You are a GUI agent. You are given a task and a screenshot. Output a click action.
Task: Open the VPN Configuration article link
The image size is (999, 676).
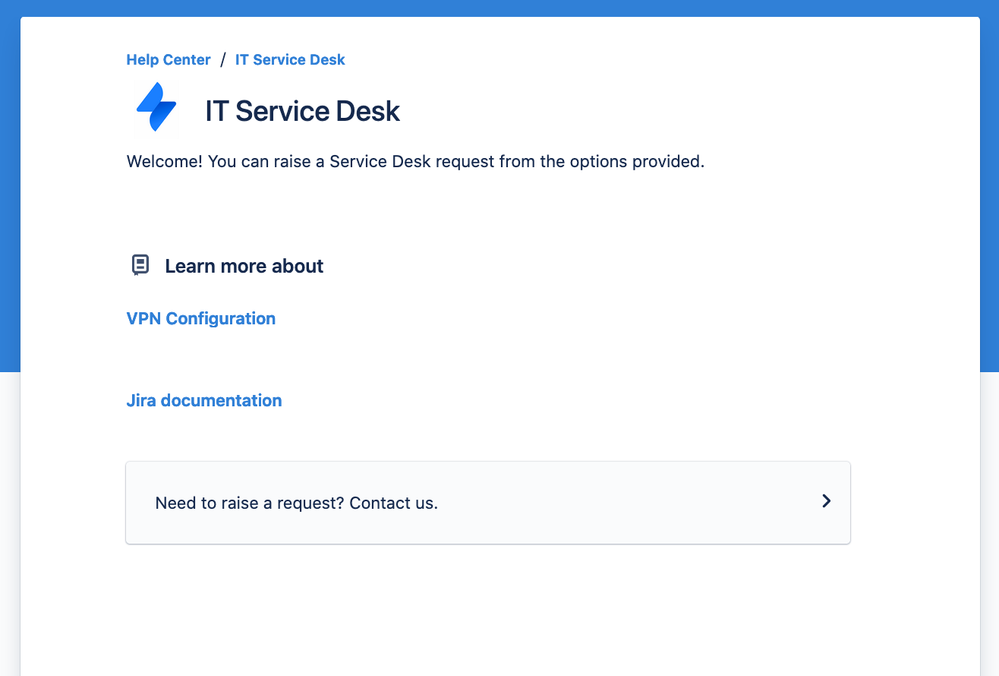pyautogui.click(x=201, y=319)
